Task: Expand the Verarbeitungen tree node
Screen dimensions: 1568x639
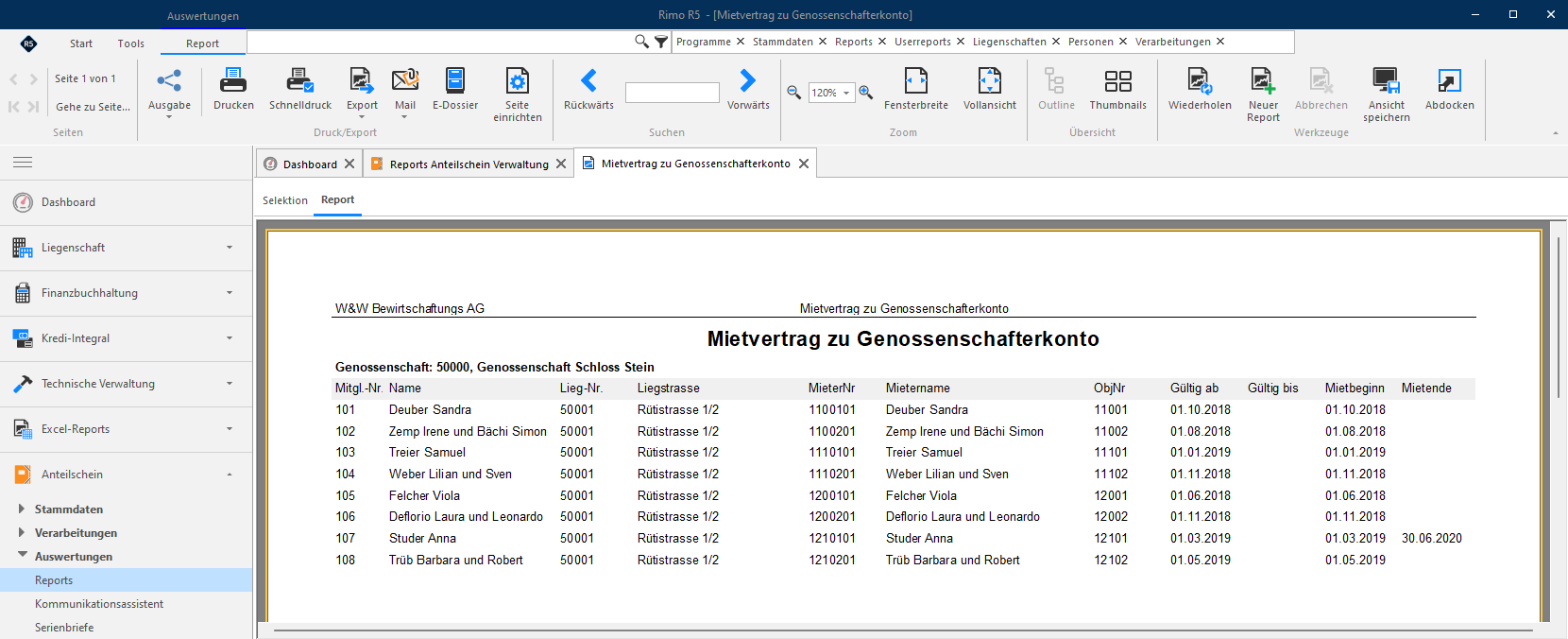Action: point(22,532)
